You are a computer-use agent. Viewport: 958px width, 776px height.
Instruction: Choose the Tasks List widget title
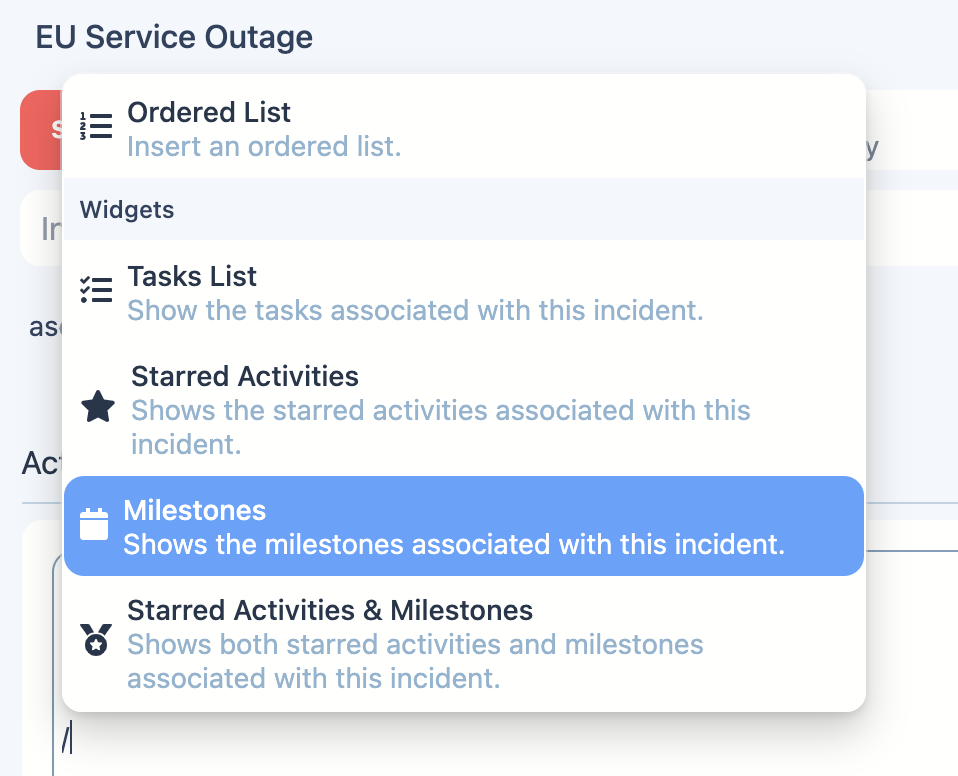click(192, 276)
